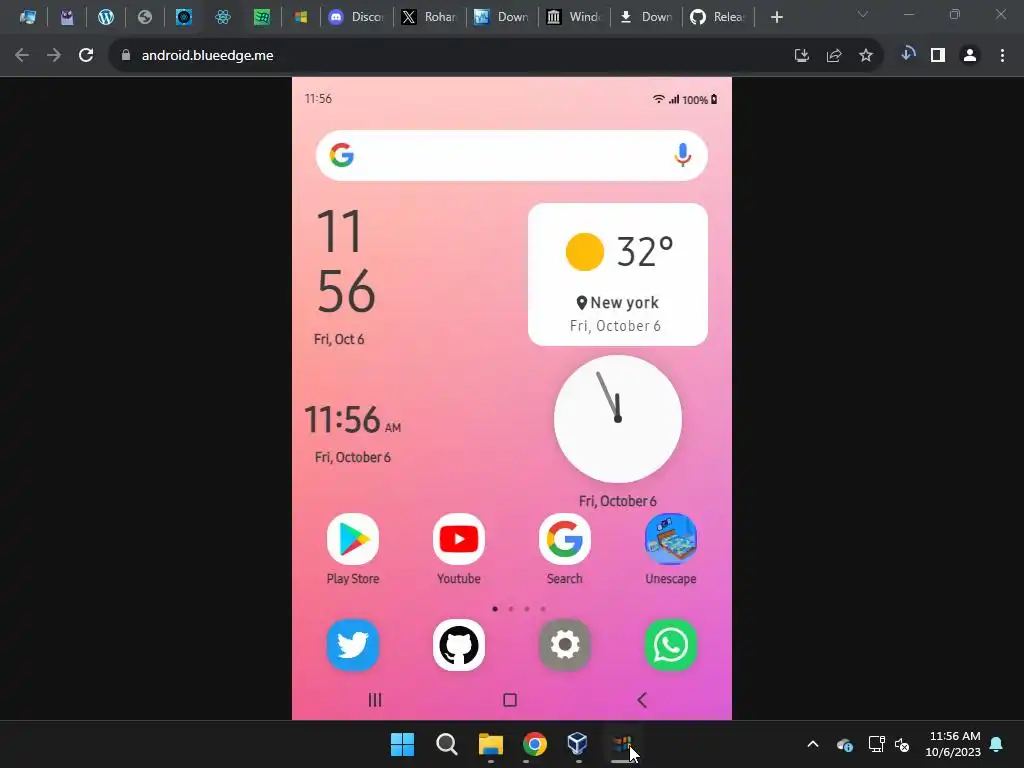Image resolution: width=1024 pixels, height=768 pixels.
Task: Open the browser profile menu
Action: 970,56
